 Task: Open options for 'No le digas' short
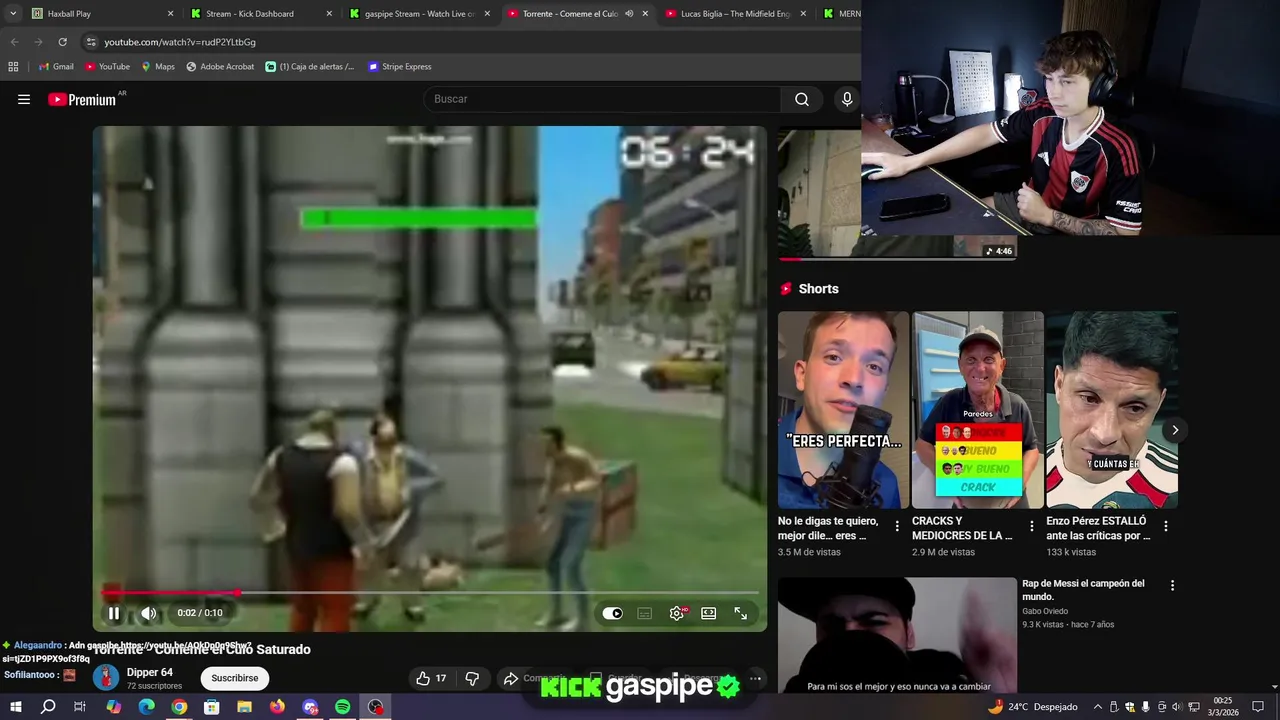coord(897,526)
